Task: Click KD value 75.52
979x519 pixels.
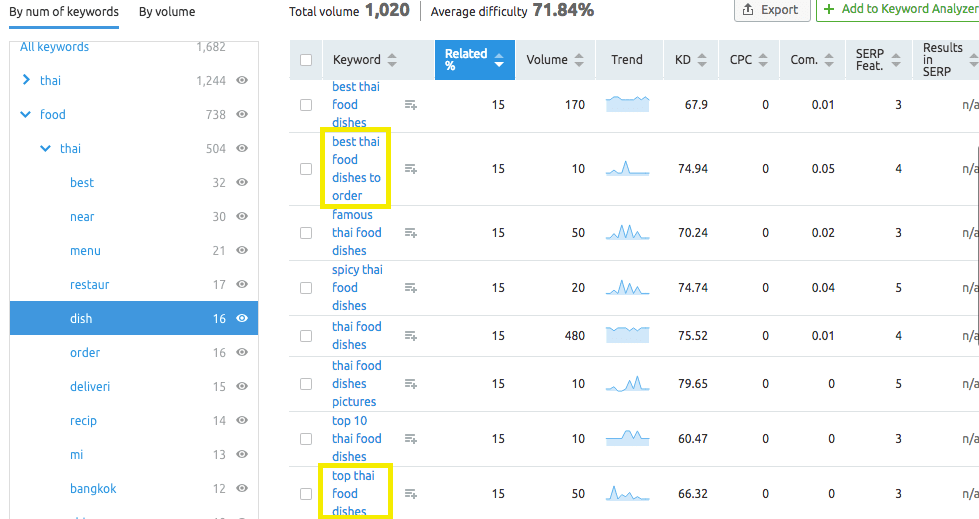Action: pos(693,336)
